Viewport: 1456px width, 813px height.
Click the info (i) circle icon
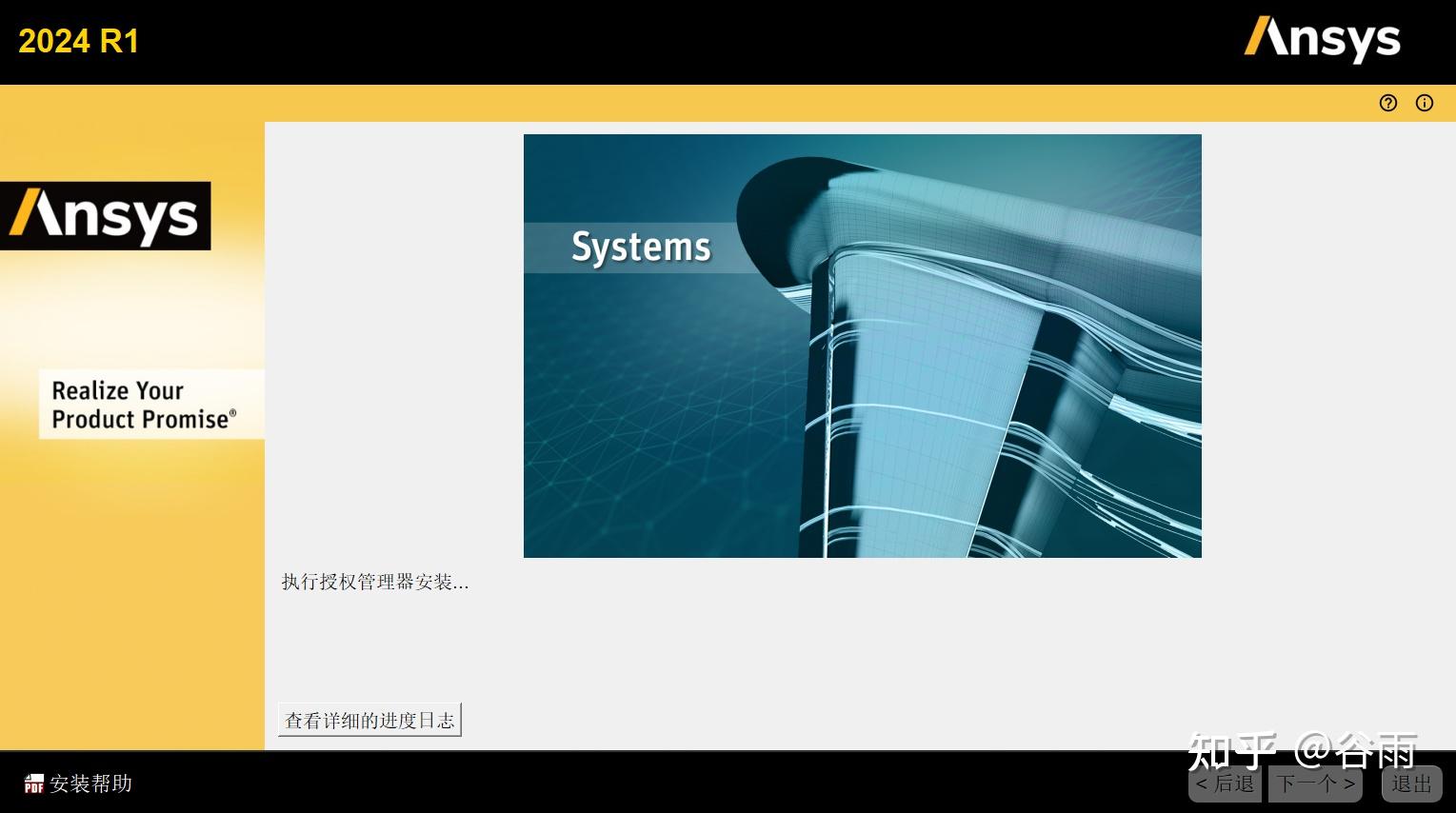(1424, 103)
